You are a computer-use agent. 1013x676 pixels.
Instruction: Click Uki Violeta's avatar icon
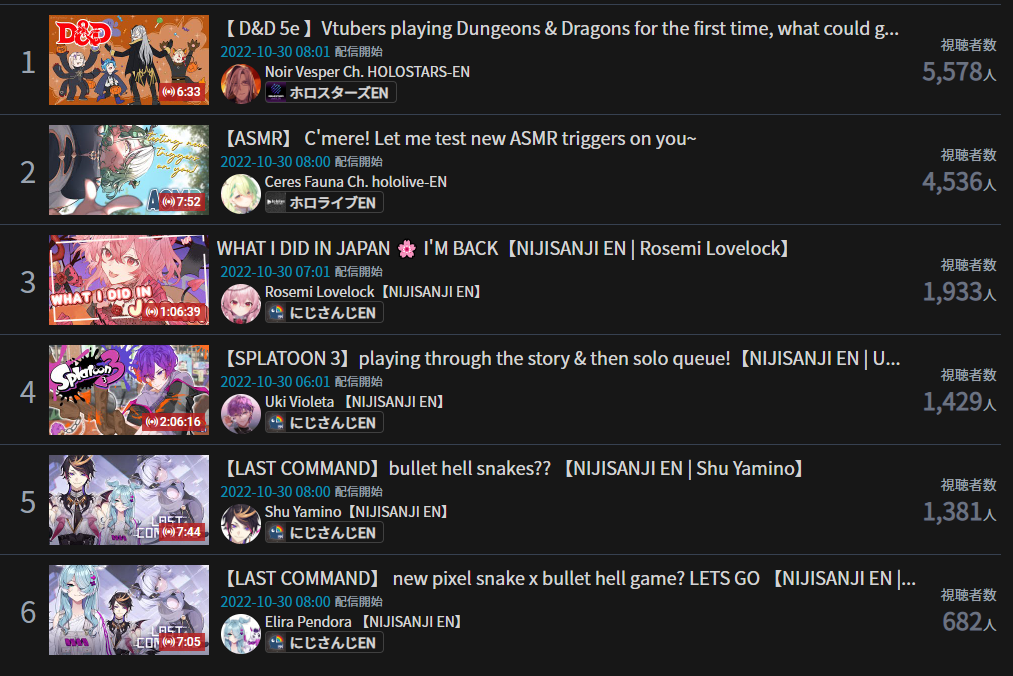point(241,414)
